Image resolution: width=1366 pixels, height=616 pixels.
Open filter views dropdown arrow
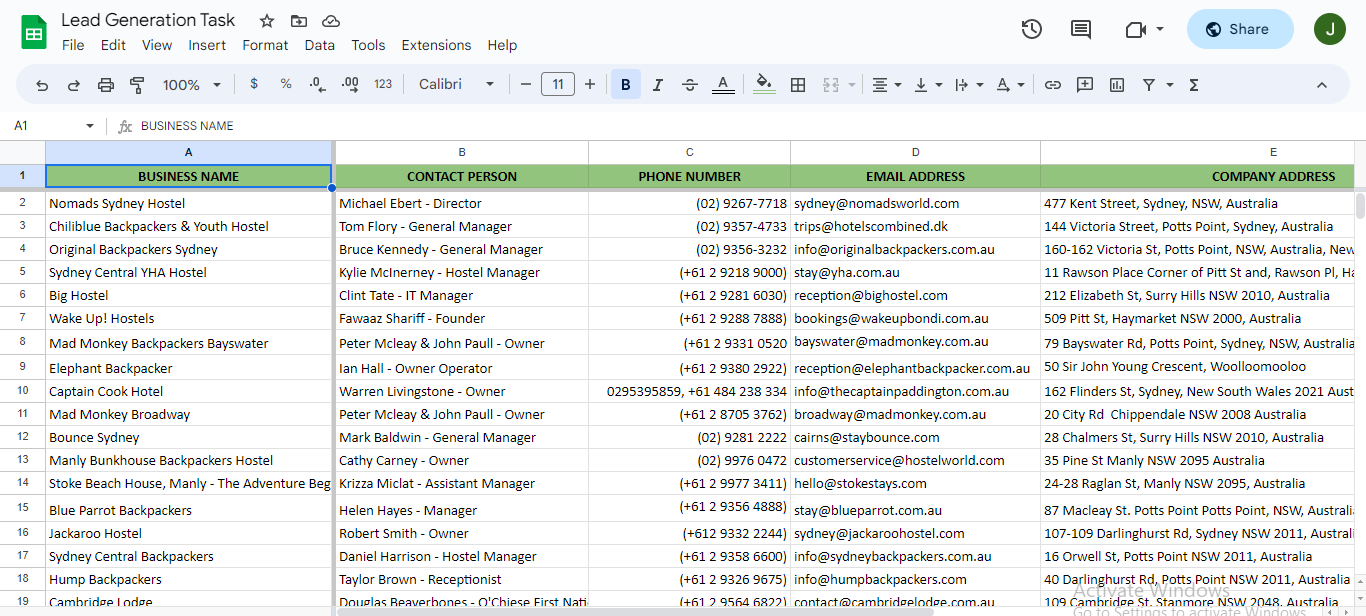point(1169,85)
